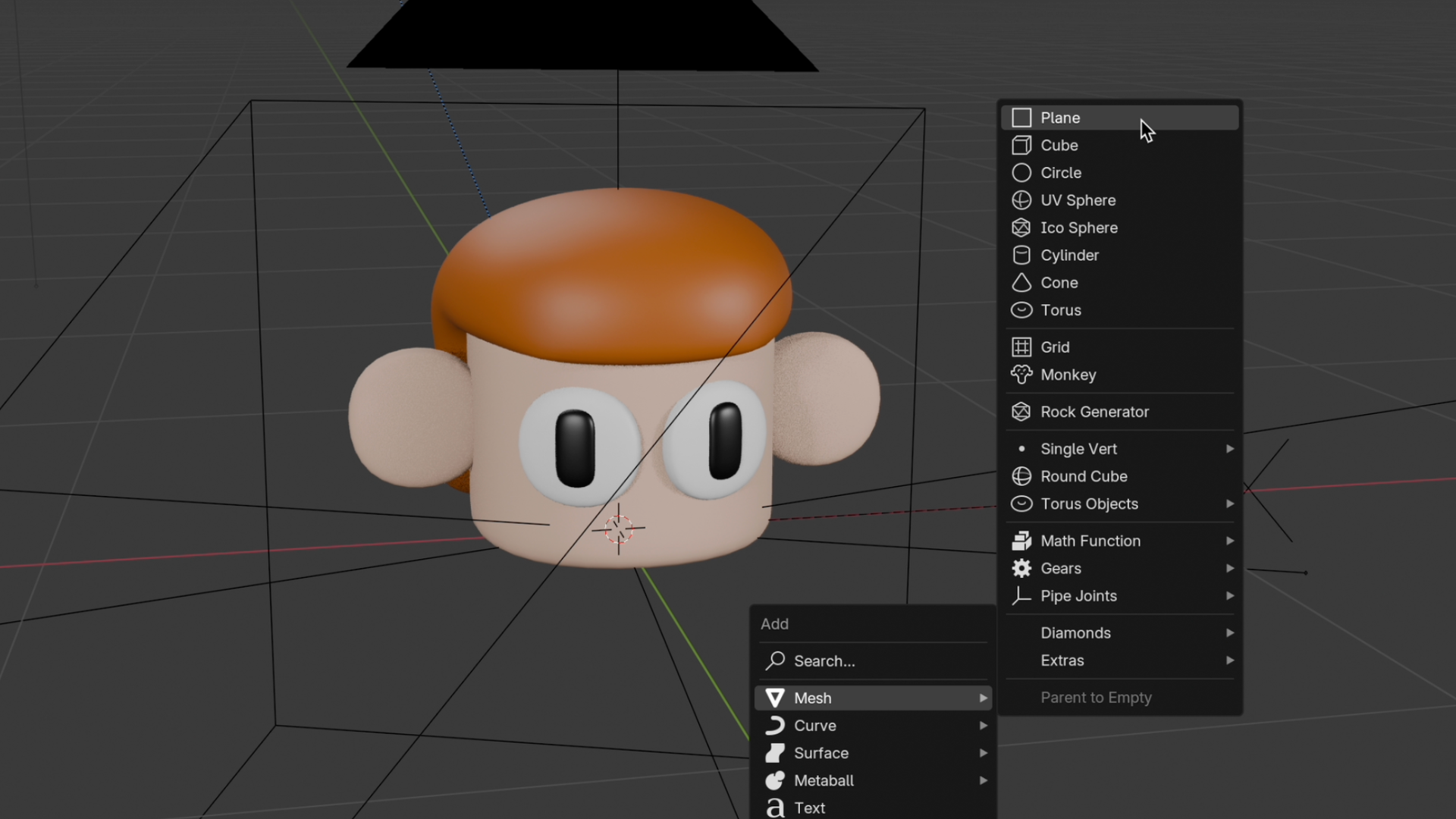The height and width of the screenshot is (819, 1456).
Task: Select Monkey in the mesh menu
Action: [1120, 375]
